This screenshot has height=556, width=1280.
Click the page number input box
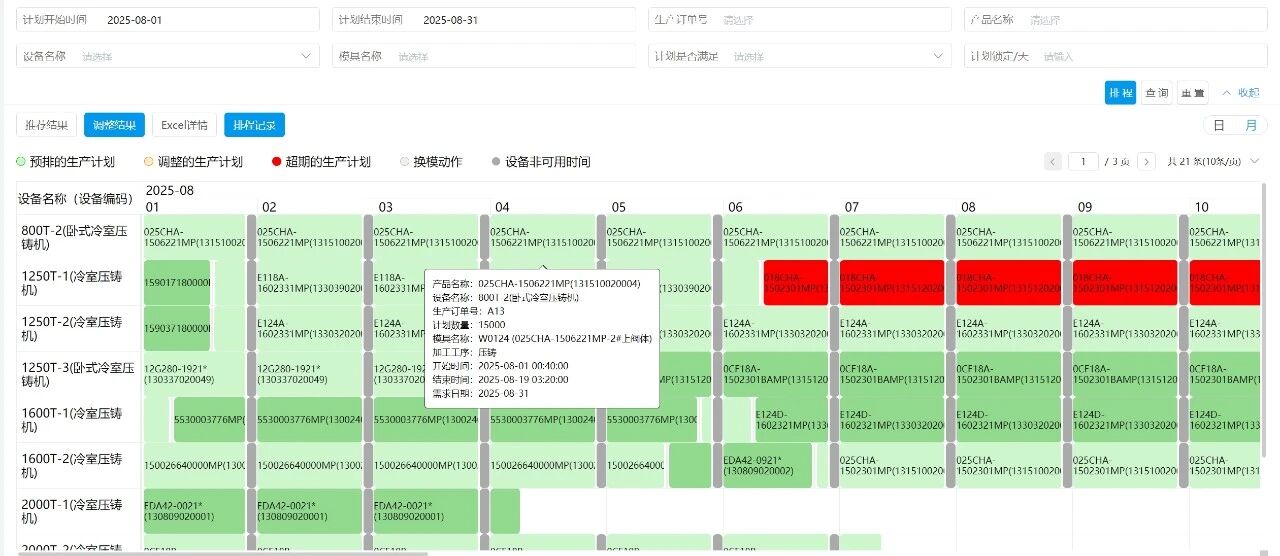pyautogui.click(x=1083, y=161)
